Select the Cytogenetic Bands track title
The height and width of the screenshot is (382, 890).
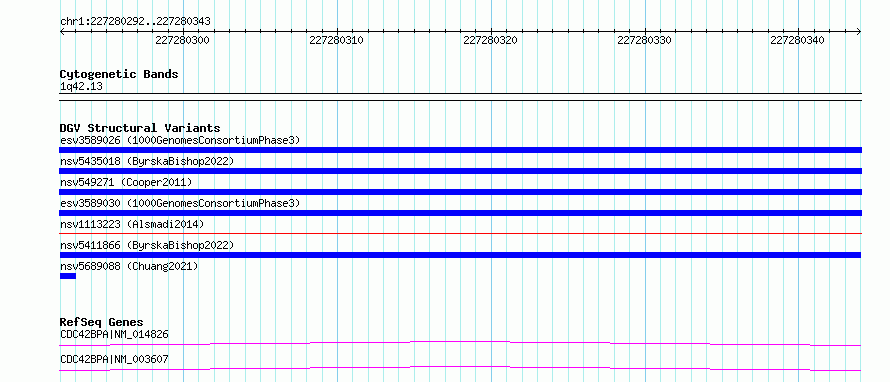point(119,74)
